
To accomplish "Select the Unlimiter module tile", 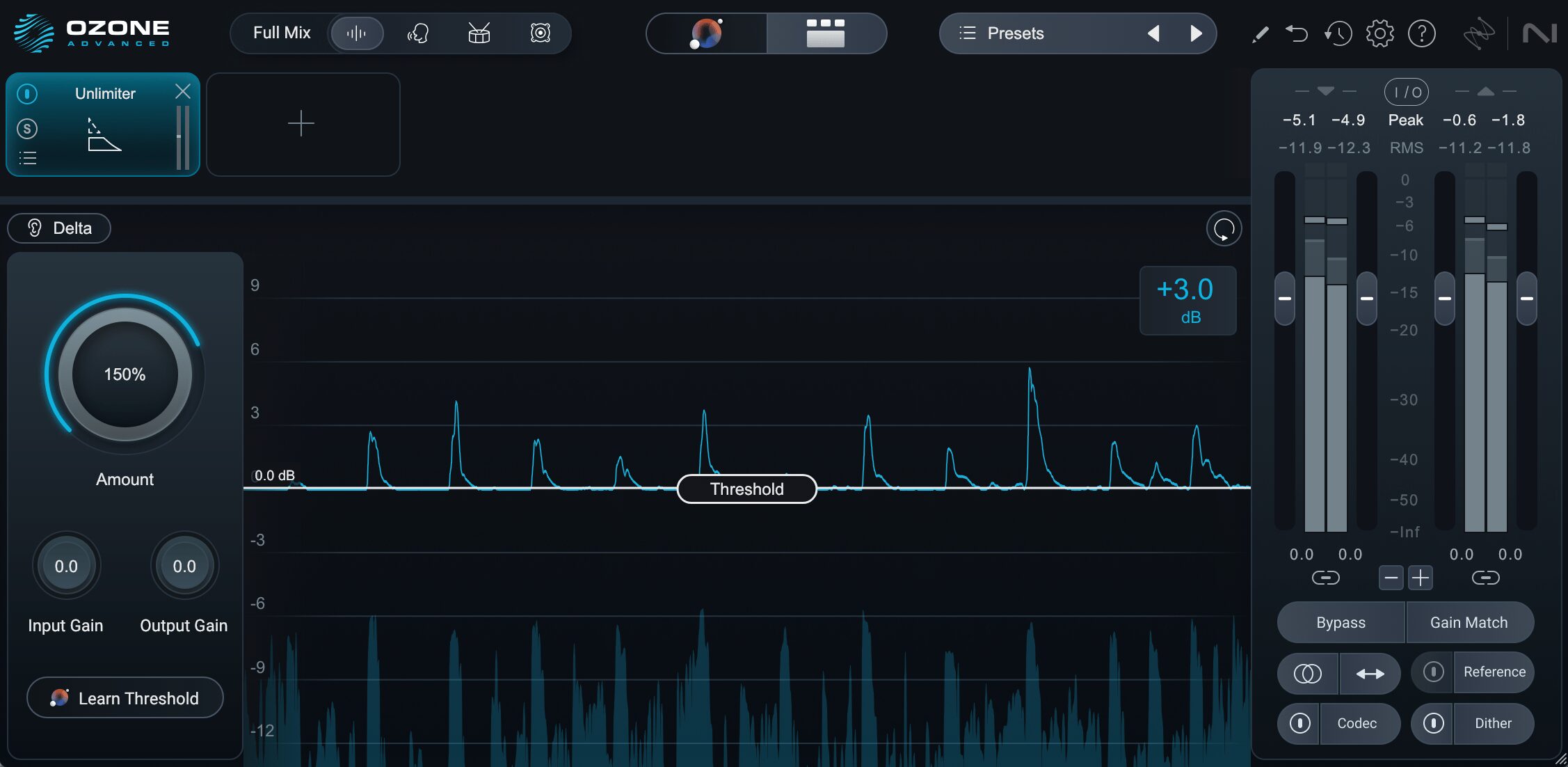I will point(103,125).
